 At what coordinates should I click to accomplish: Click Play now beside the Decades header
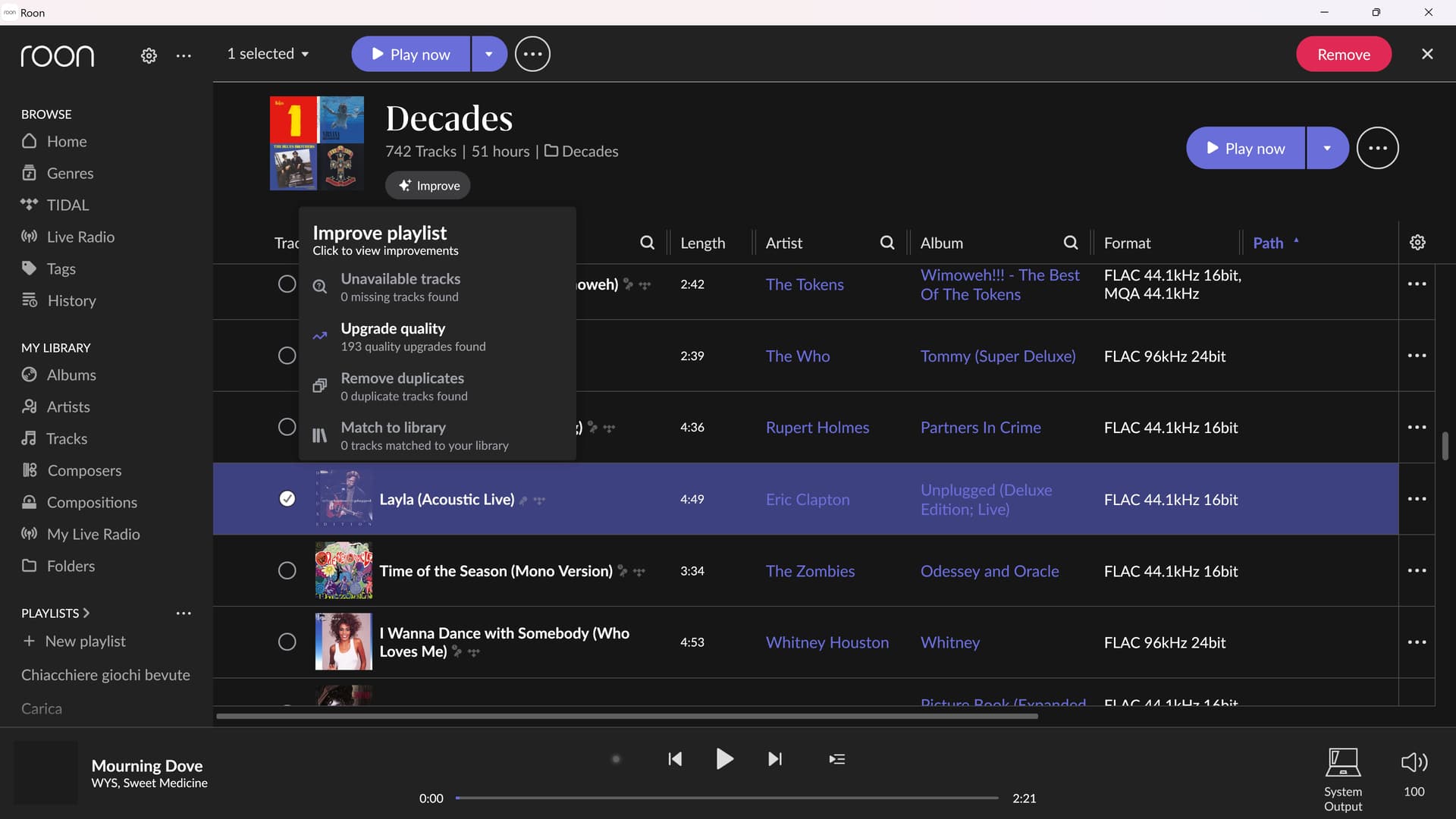point(1246,148)
